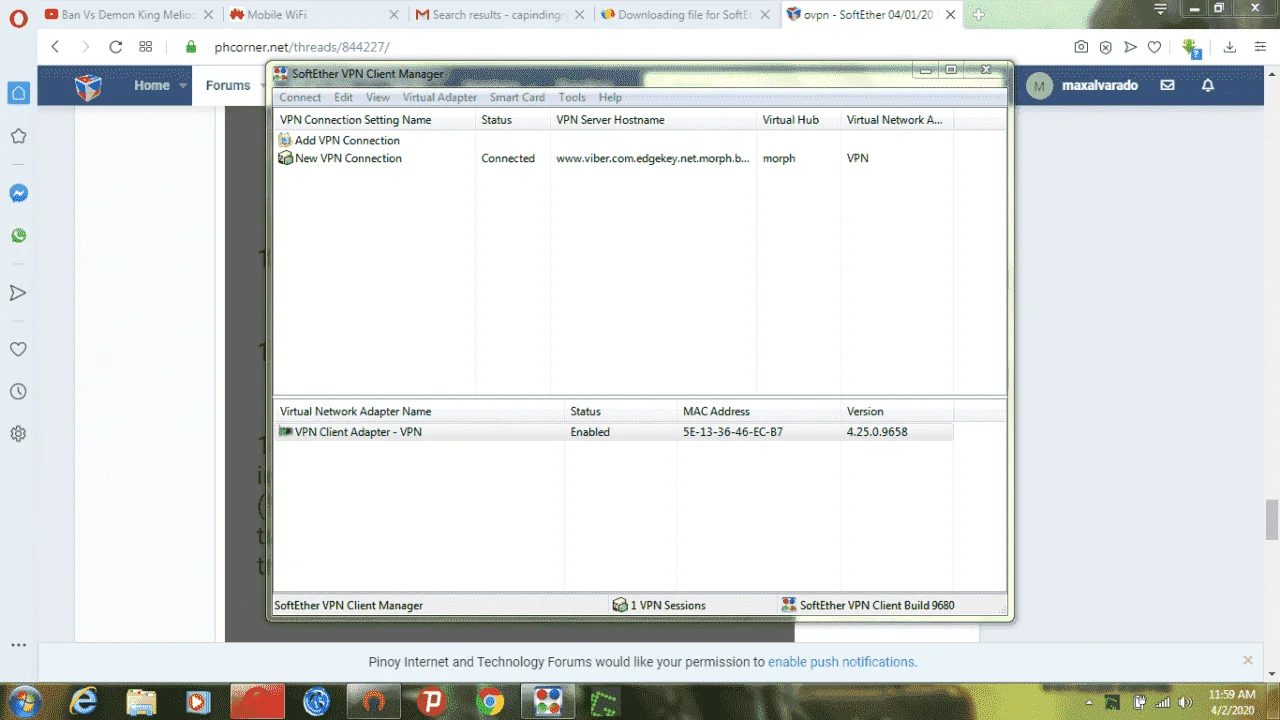Viewport: 1280px width, 720px height.
Task: Bookmark the page with the address bar heart
Action: [x=1154, y=47]
